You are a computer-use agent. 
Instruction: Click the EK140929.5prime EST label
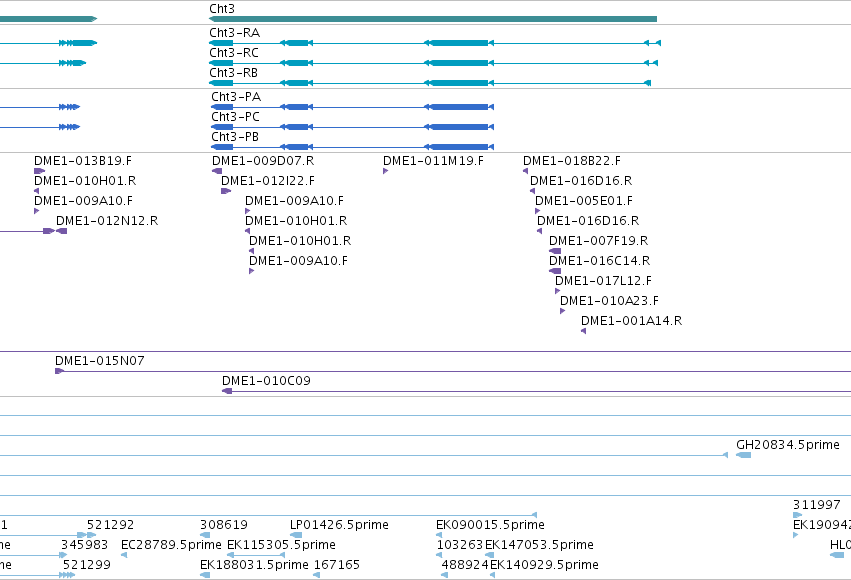544,565
